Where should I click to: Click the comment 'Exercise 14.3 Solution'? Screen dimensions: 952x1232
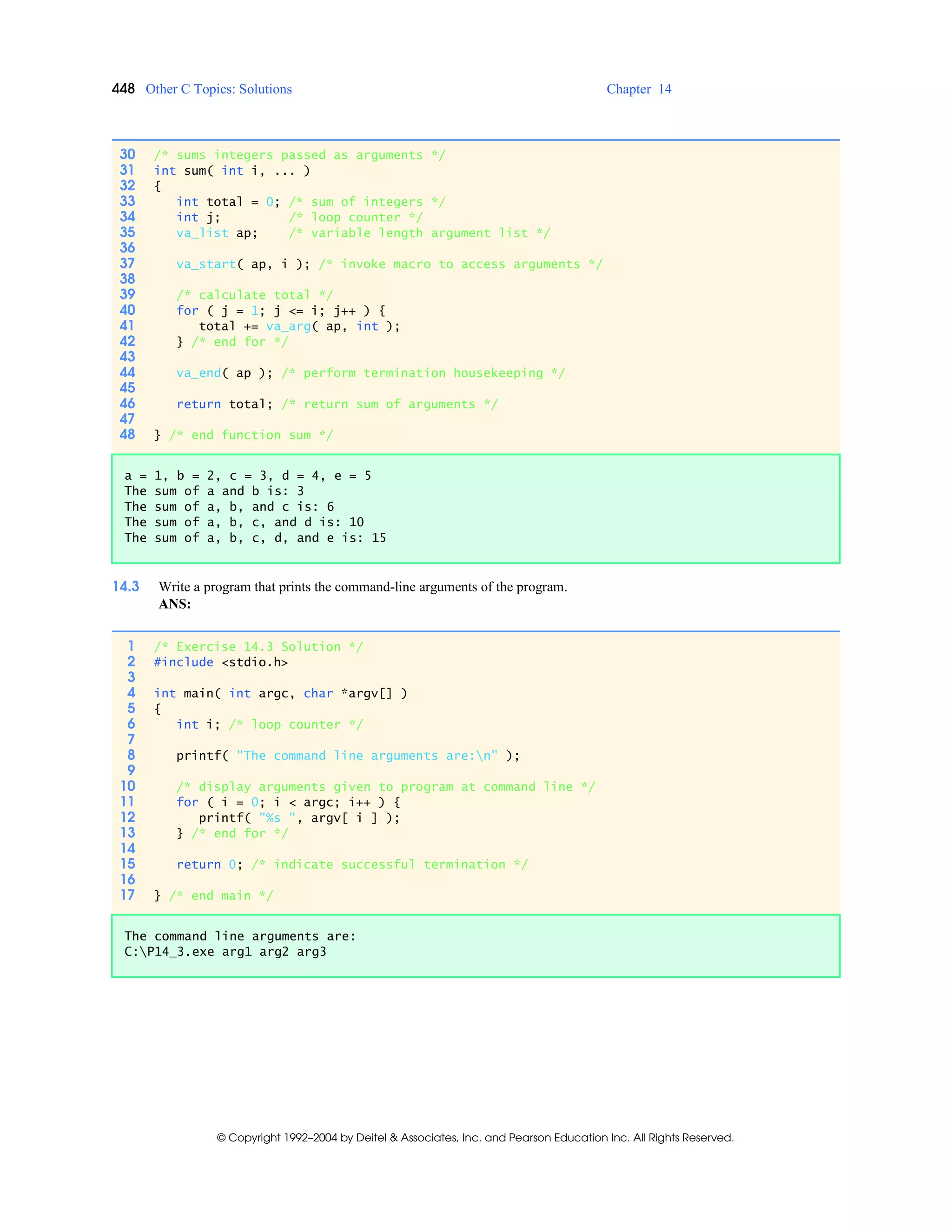coord(258,647)
